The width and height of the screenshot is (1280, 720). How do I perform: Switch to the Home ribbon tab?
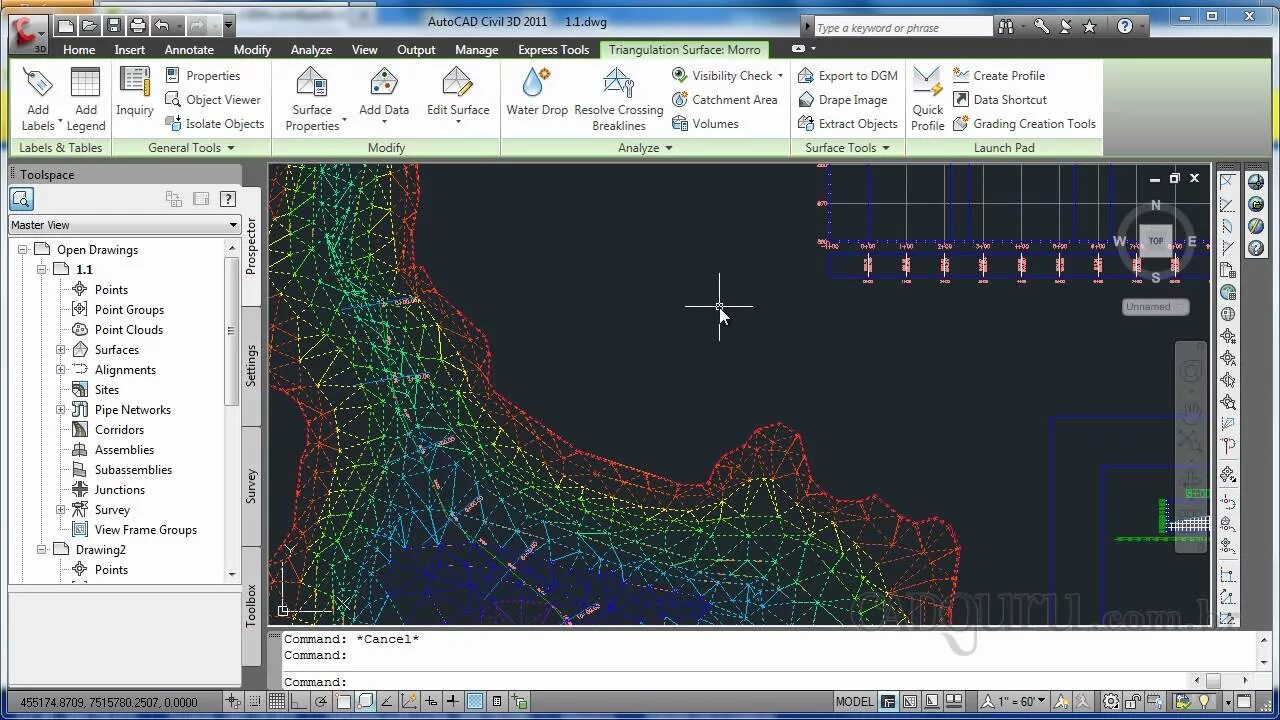click(x=79, y=50)
